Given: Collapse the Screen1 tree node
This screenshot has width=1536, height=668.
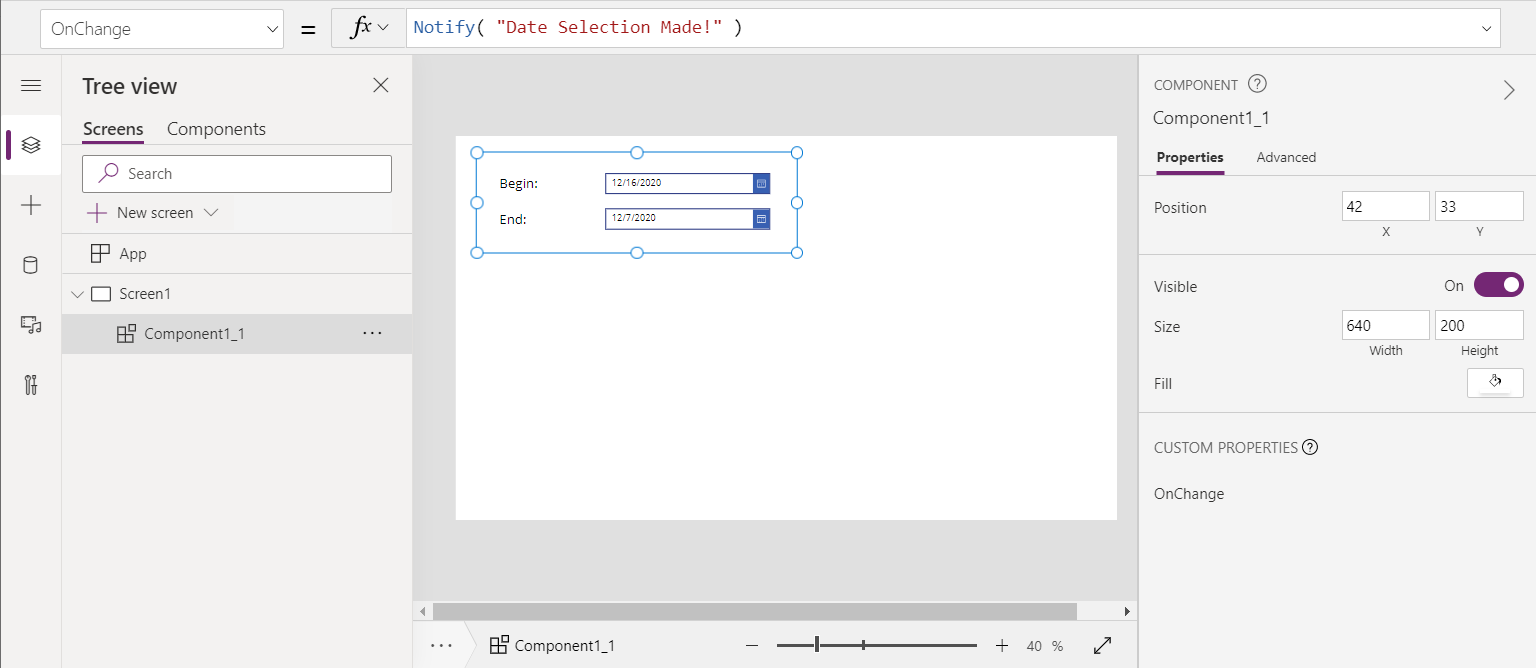Looking at the screenshot, I should (78, 294).
